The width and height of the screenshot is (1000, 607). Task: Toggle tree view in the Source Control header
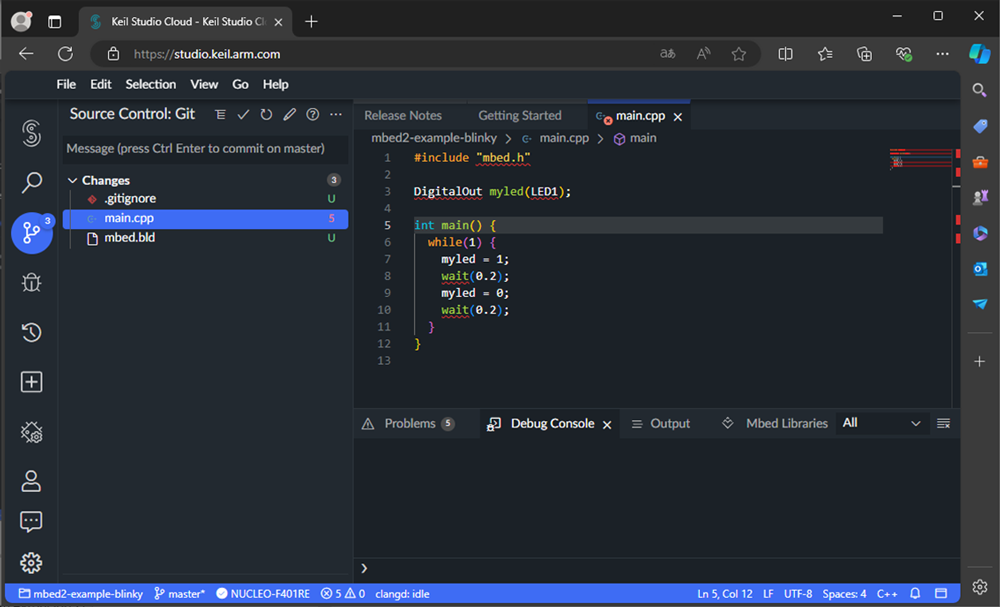(x=220, y=115)
